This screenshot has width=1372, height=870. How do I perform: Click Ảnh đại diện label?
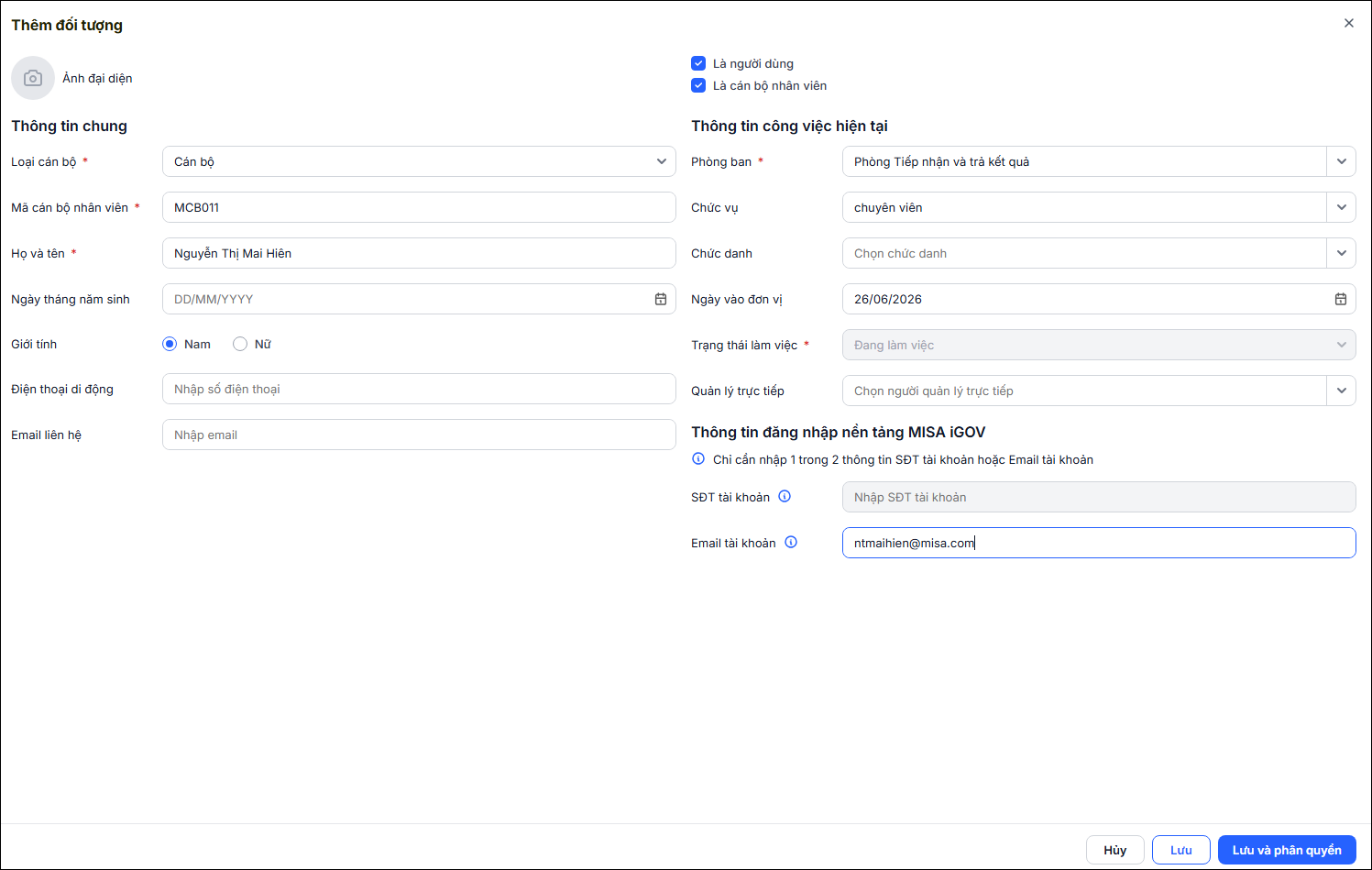tap(97, 78)
